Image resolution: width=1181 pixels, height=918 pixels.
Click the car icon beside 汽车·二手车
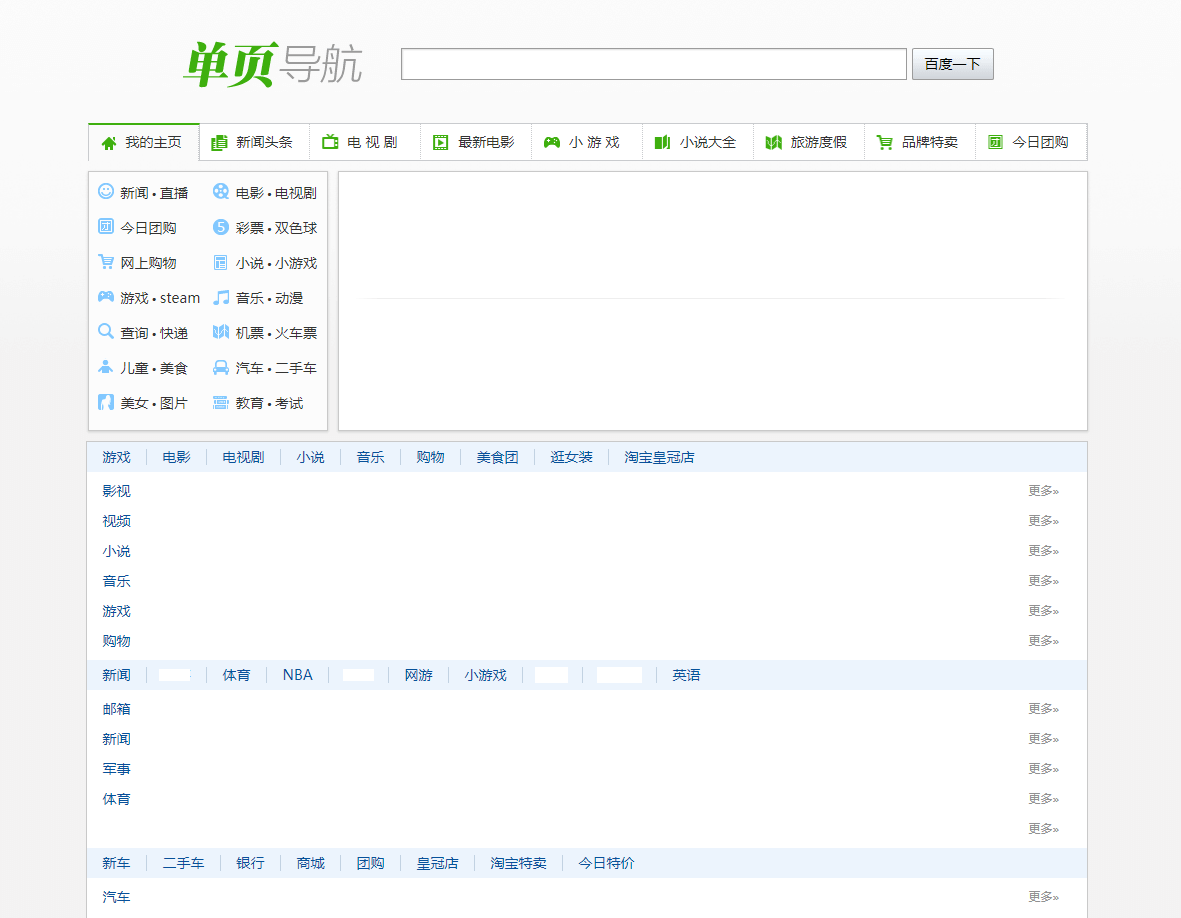220,367
